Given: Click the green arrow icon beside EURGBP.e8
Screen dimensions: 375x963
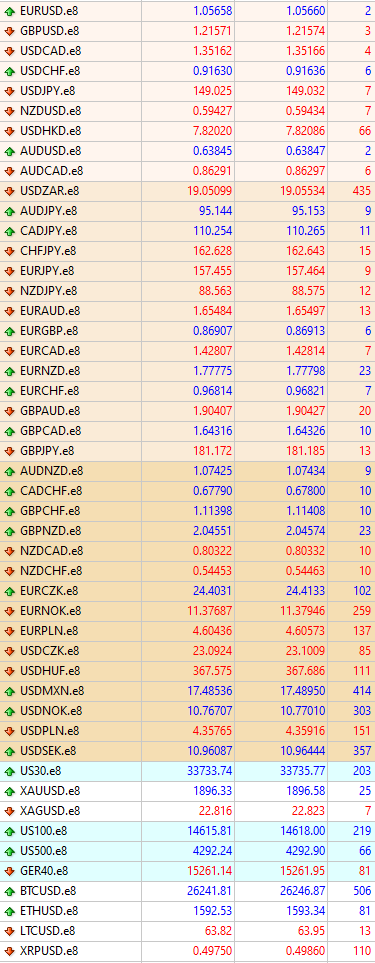Looking at the screenshot, I should 9,331.
